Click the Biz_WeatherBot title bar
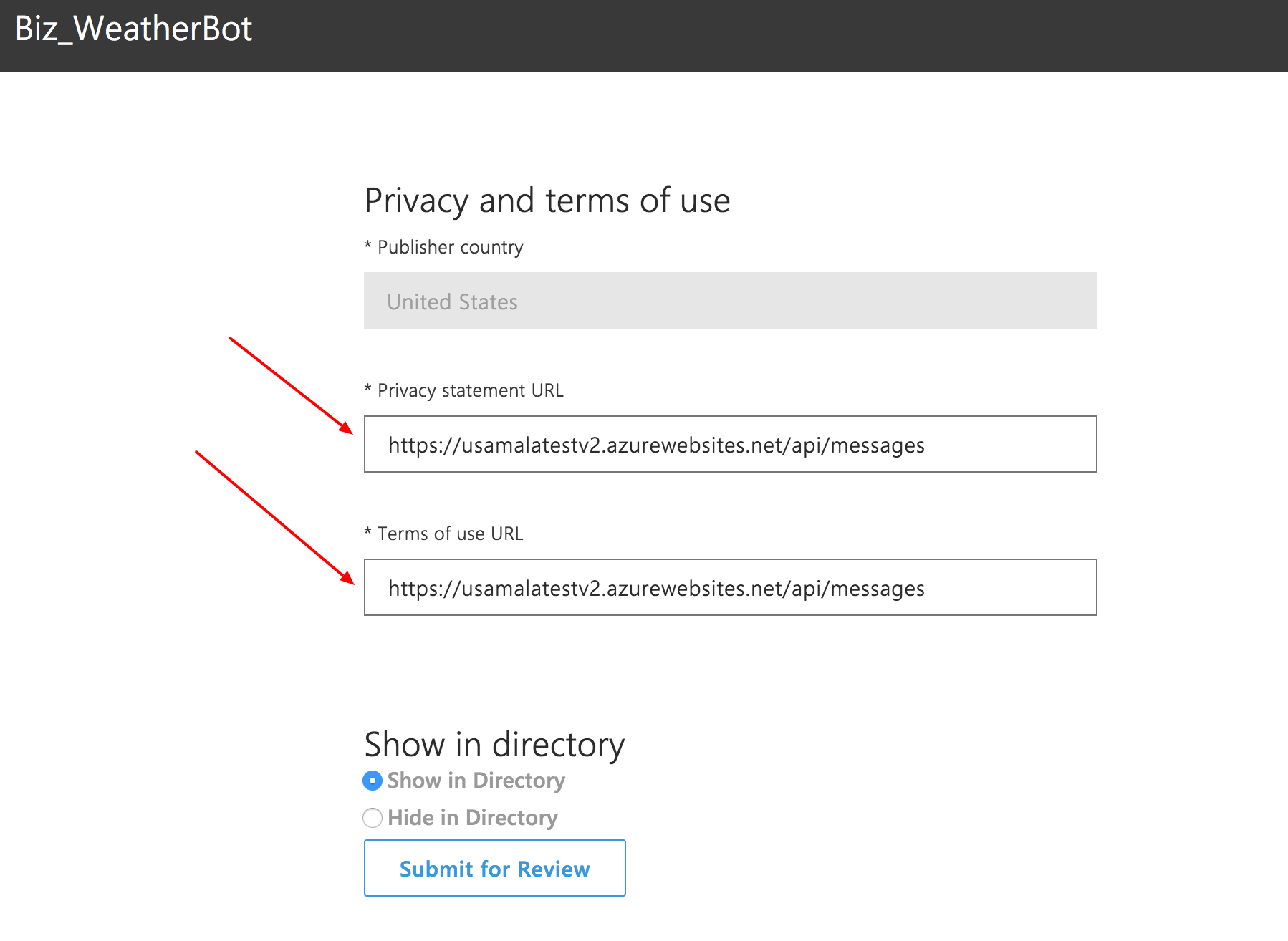Viewport: 1288px width, 941px height. 134,29
